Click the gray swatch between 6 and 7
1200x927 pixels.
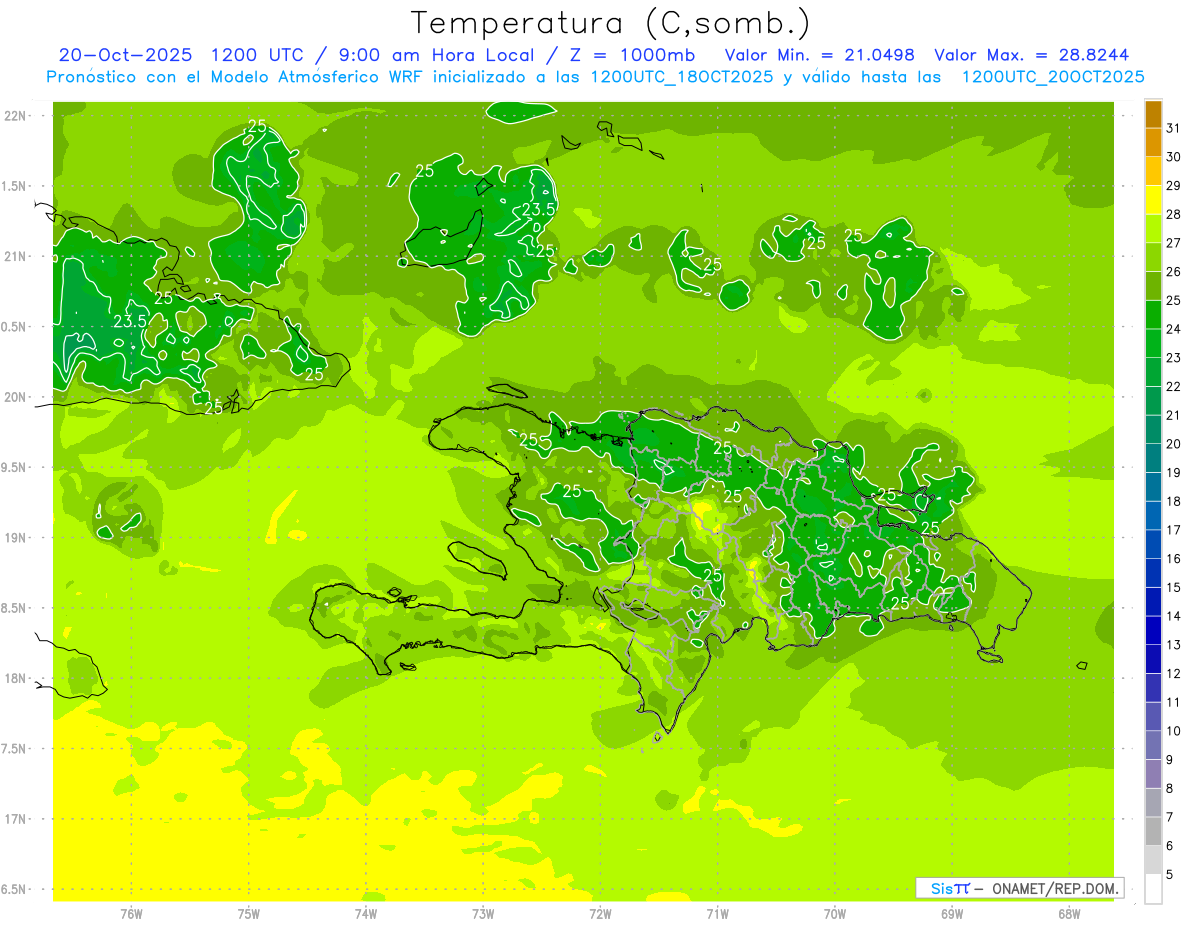[x=1153, y=831]
